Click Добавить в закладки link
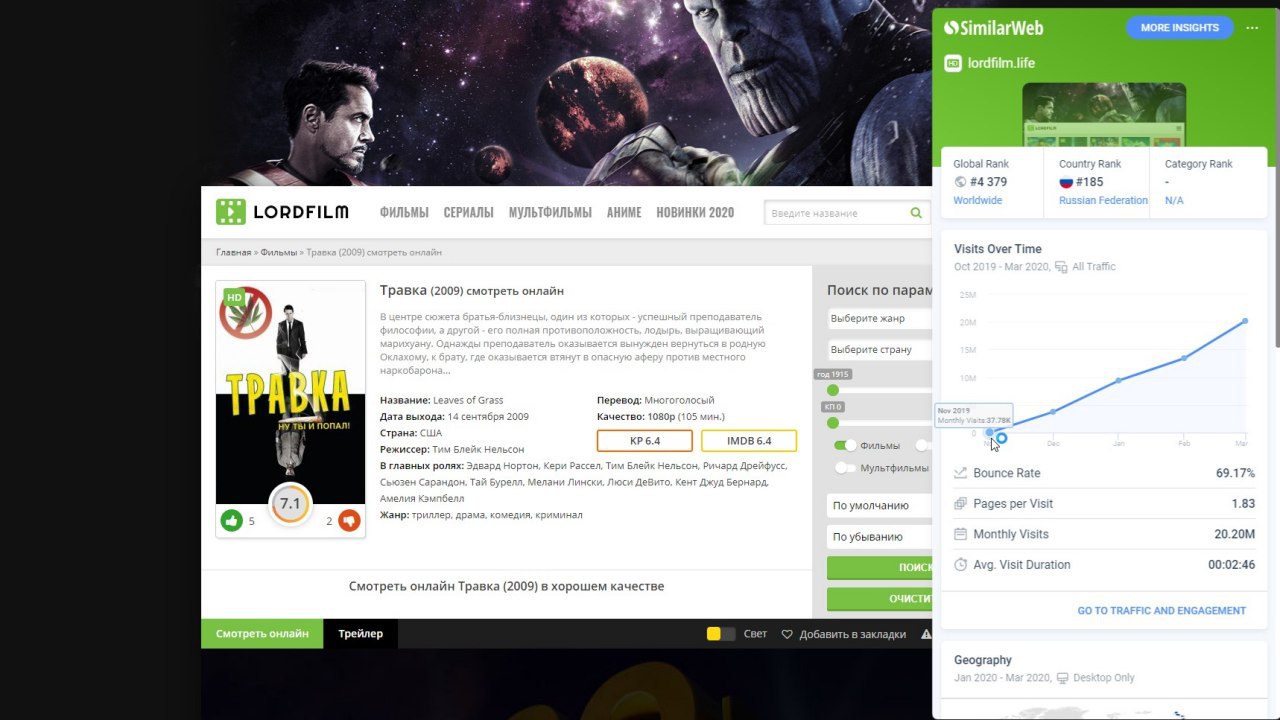Screen dimensions: 1280x720 853,634
